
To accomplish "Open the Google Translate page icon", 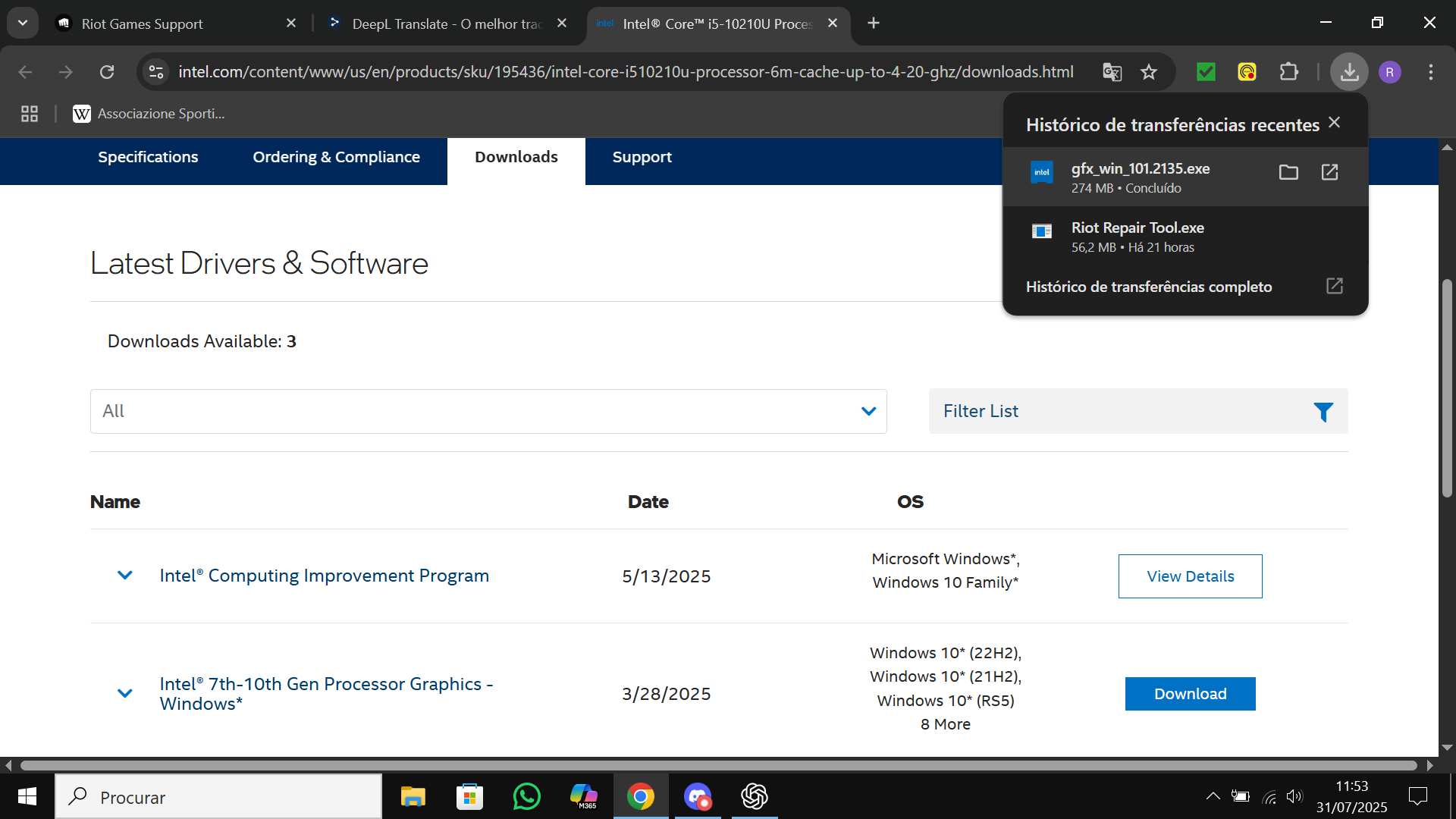I will (1112, 72).
